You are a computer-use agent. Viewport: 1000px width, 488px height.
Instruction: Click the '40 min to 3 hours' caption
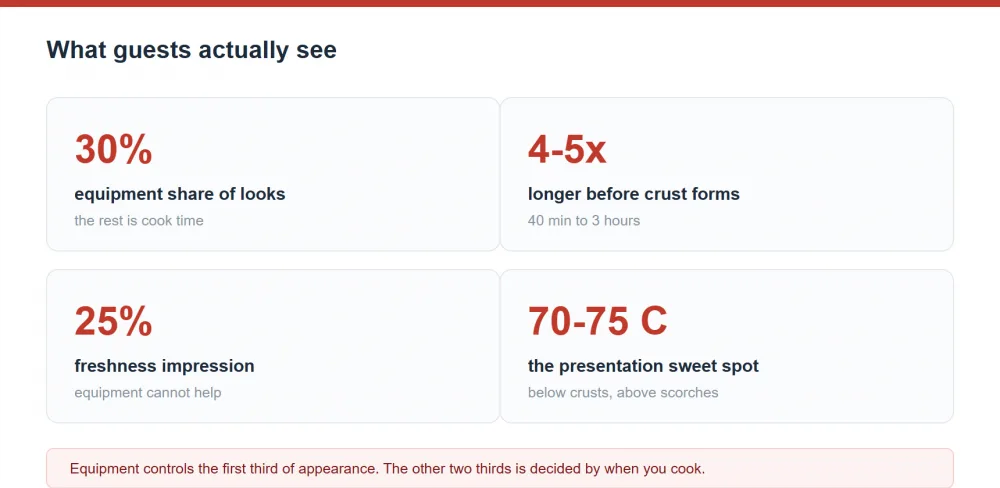(x=584, y=221)
